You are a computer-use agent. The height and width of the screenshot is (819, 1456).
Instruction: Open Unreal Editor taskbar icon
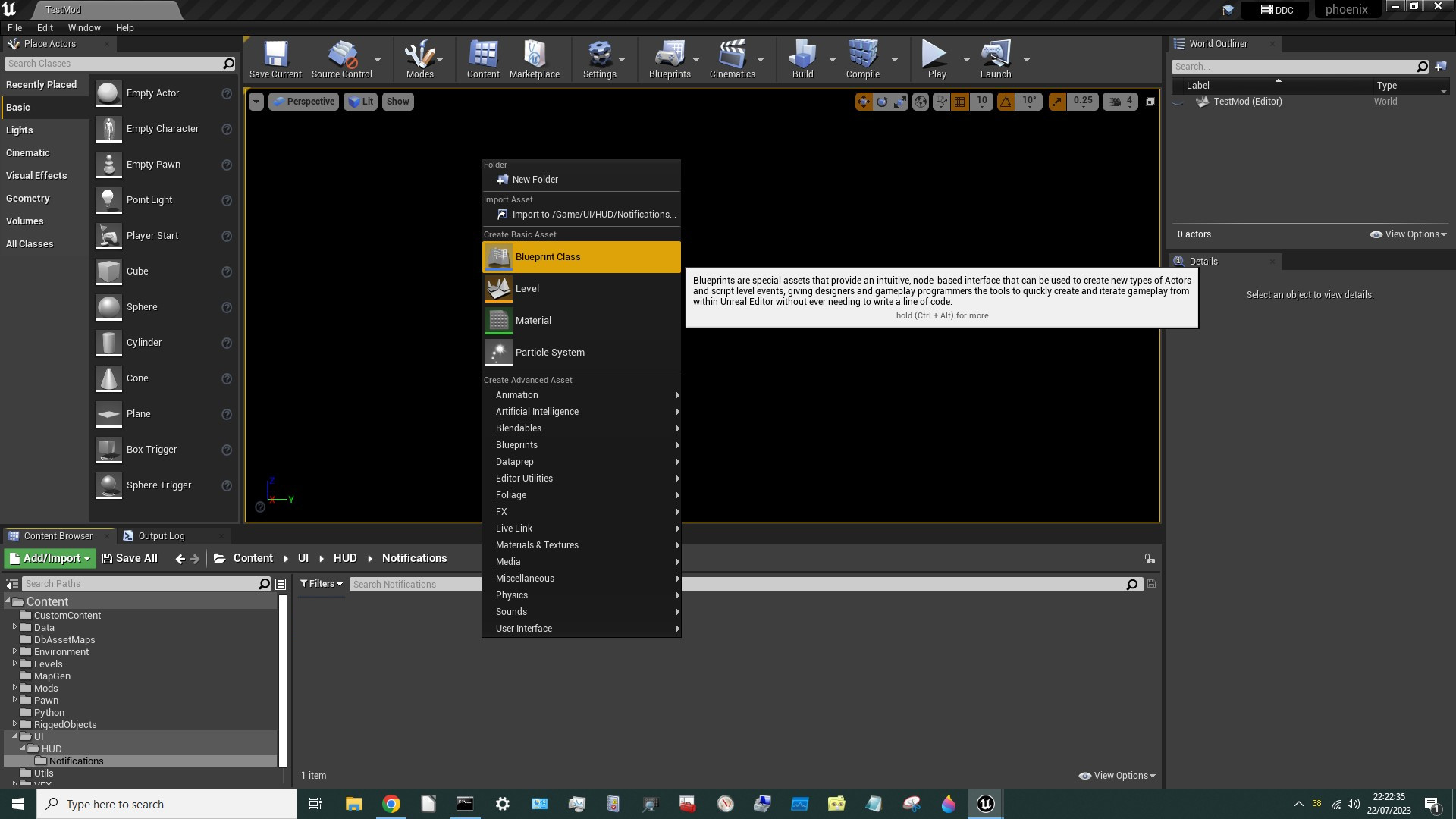pyautogui.click(x=985, y=804)
